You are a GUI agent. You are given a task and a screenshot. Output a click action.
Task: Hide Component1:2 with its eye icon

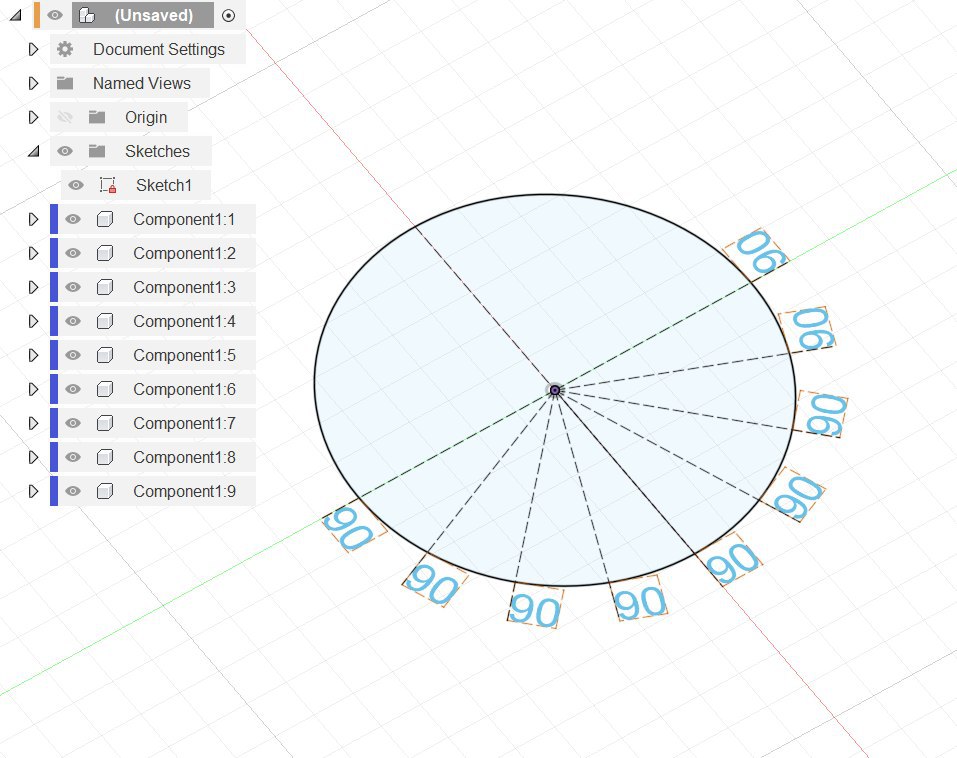point(73,253)
